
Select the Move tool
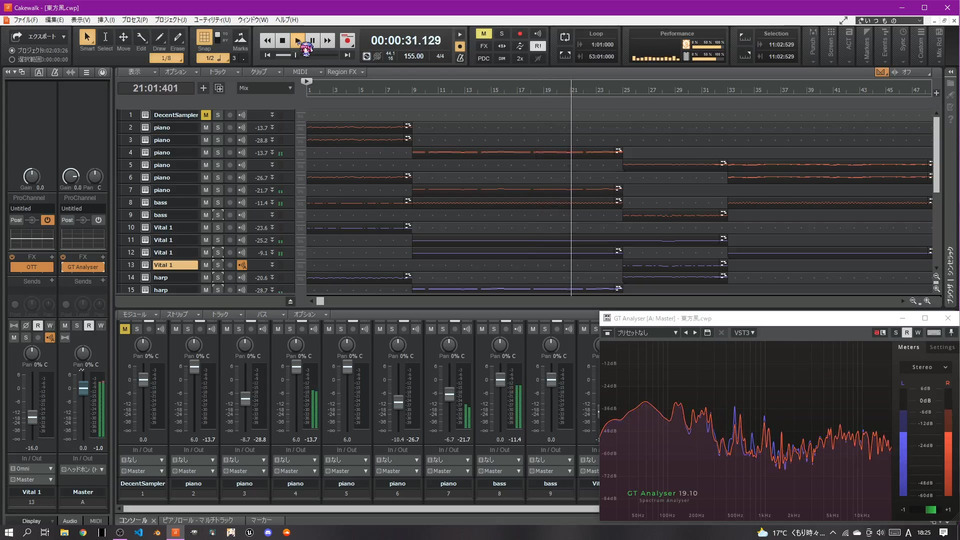(x=123, y=38)
